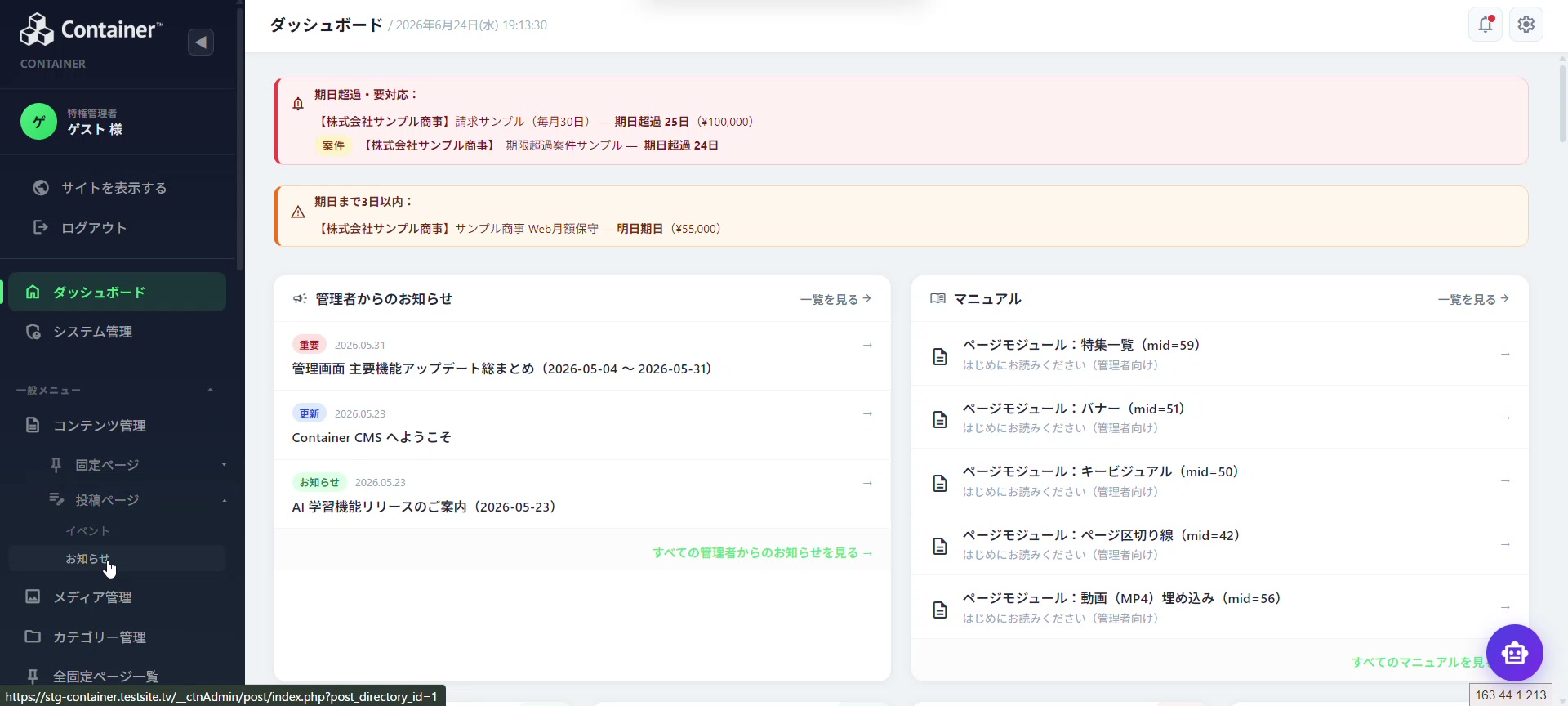Click the ゲスト 様 user name
This screenshot has height=706, width=1568.
(x=95, y=129)
